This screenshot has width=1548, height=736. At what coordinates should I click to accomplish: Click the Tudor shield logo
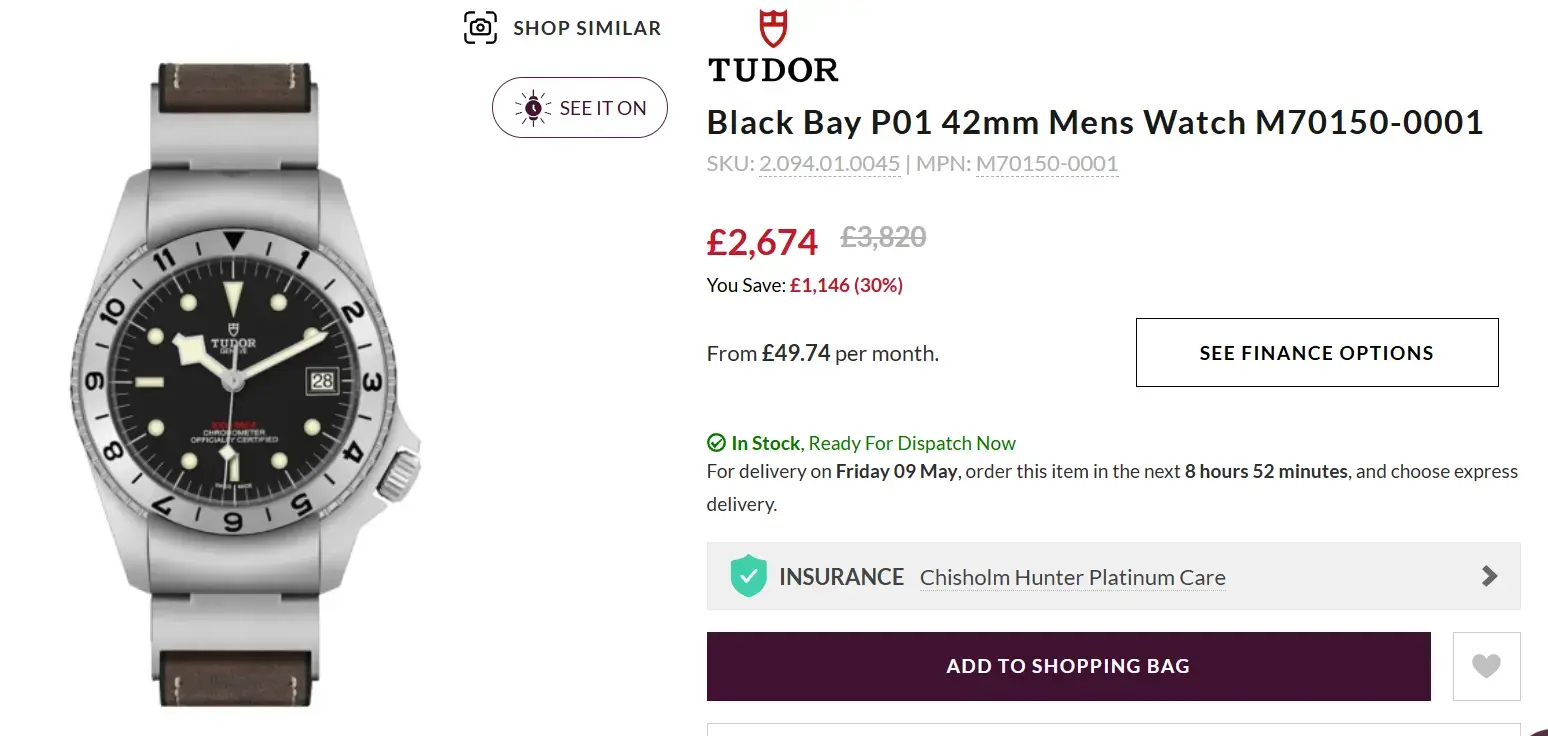tap(773, 29)
